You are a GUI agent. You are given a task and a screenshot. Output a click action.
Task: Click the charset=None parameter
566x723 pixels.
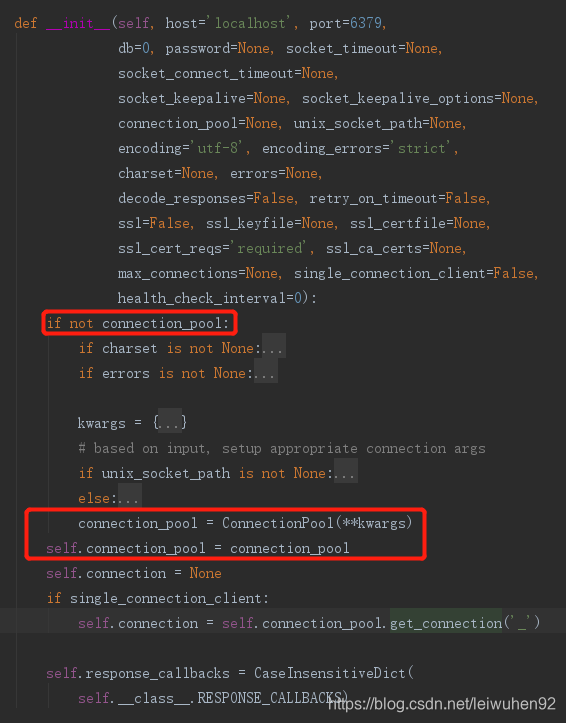point(166,173)
